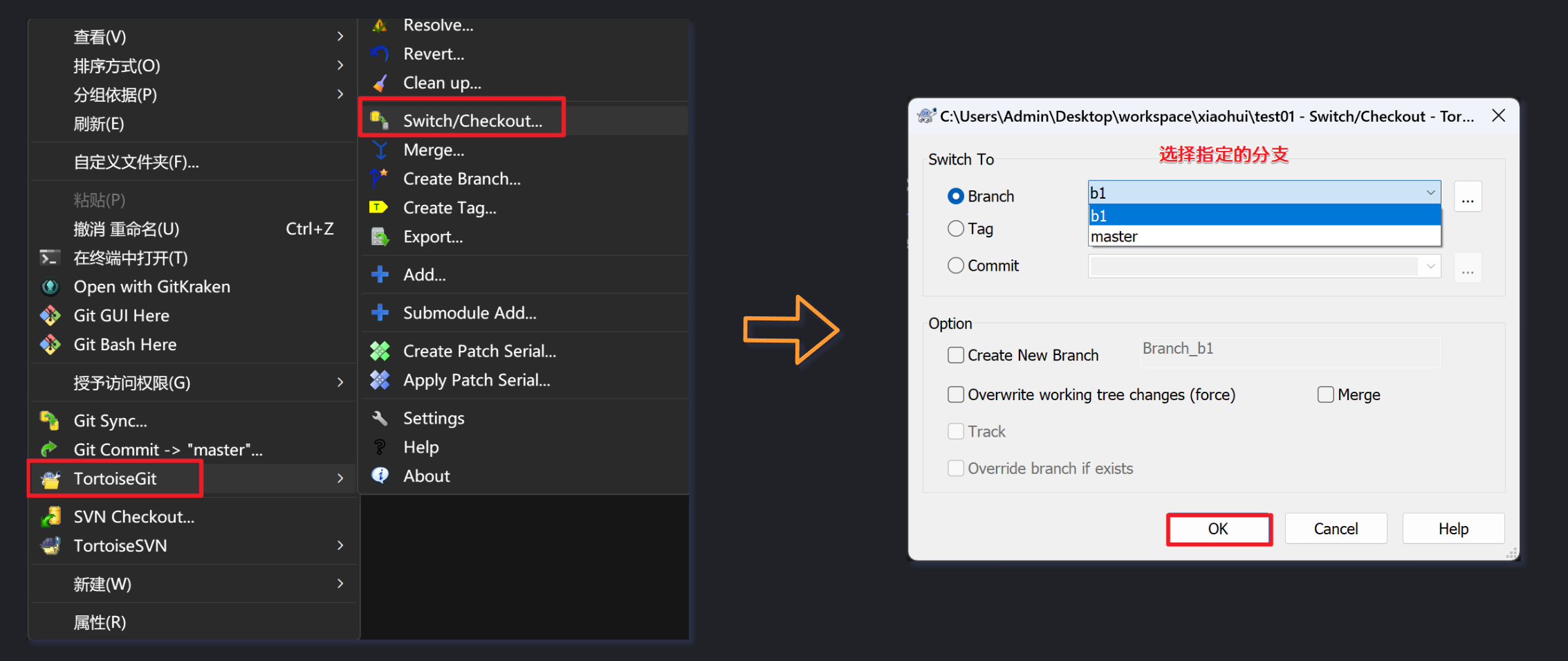
Task: Click the Cancel button
Action: [1336, 529]
